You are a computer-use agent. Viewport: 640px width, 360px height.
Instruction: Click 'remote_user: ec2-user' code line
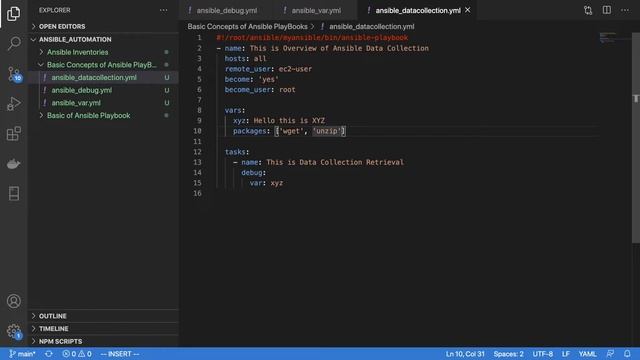(268, 69)
